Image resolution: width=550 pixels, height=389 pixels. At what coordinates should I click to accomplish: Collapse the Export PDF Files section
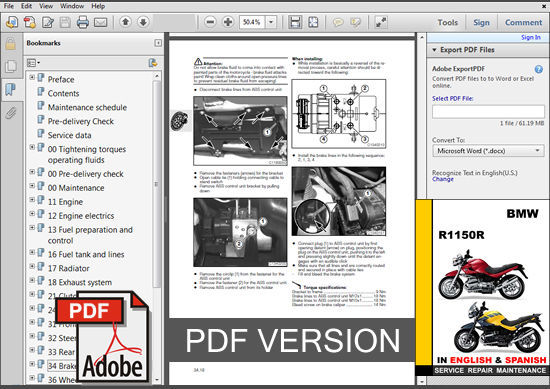tap(435, 50)
